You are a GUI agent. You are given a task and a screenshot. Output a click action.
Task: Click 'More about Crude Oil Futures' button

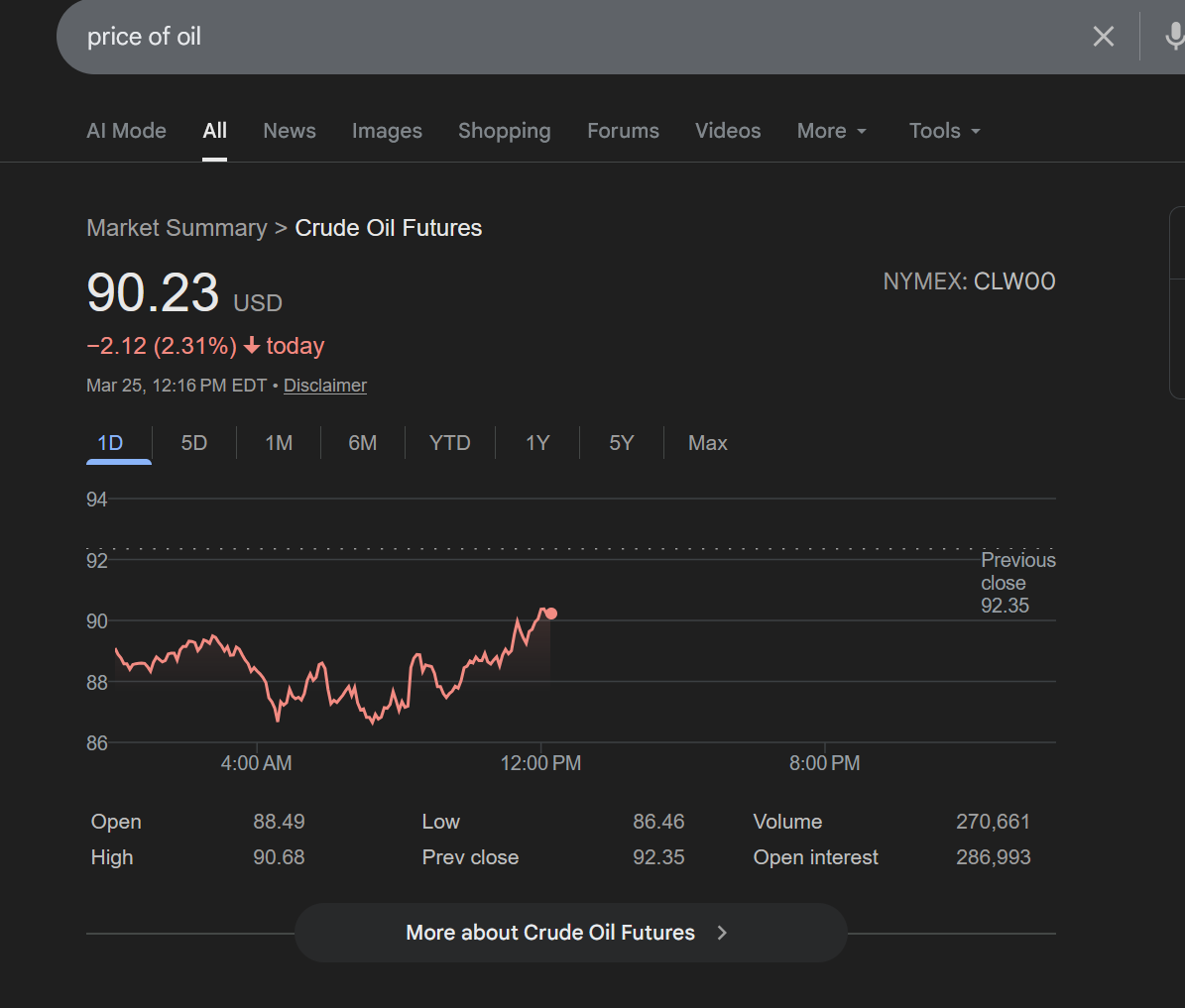(x=570, y=933)
